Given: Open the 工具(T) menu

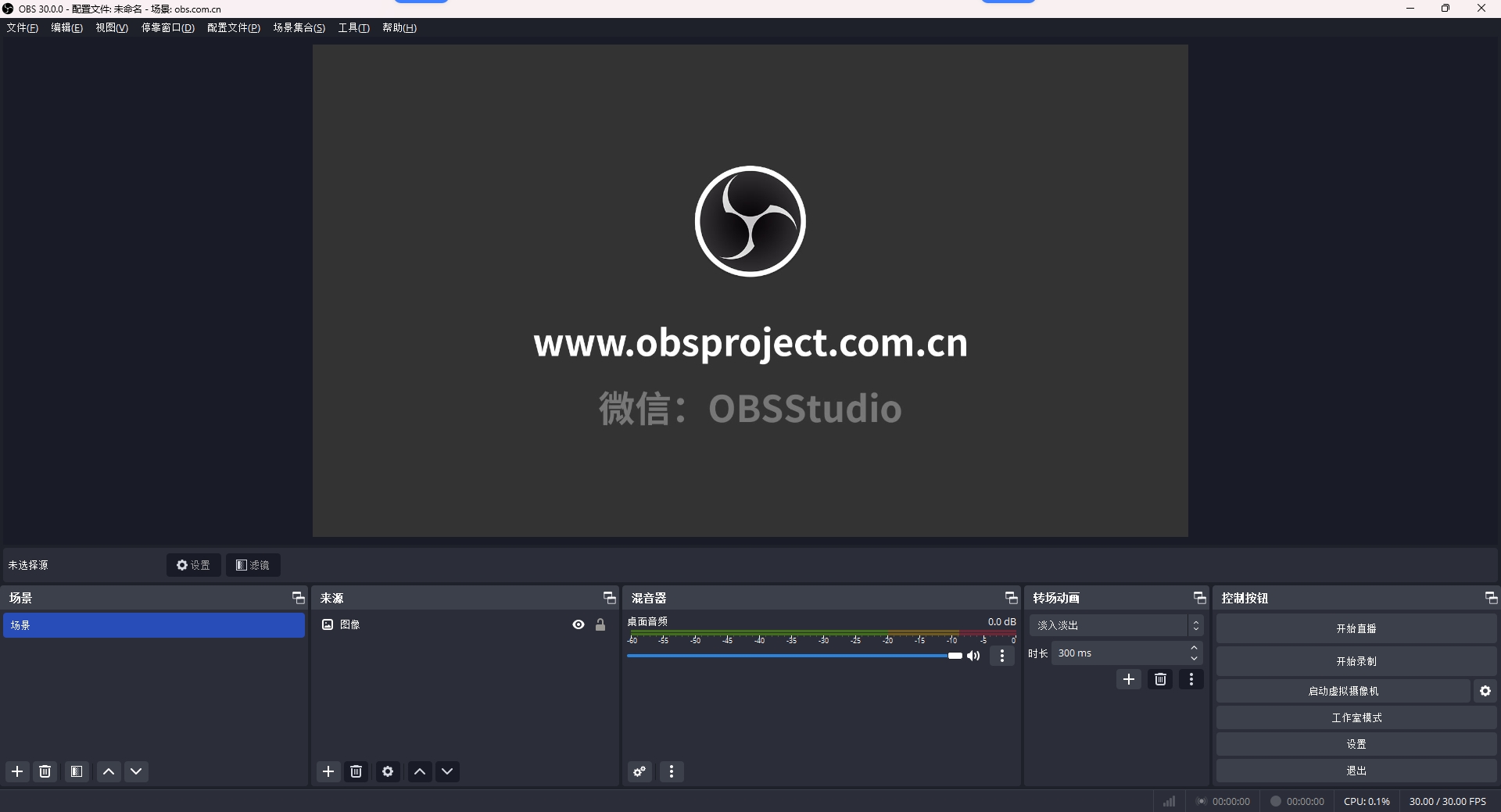Looking at the screenshot, I should click(x=353, y=27).
